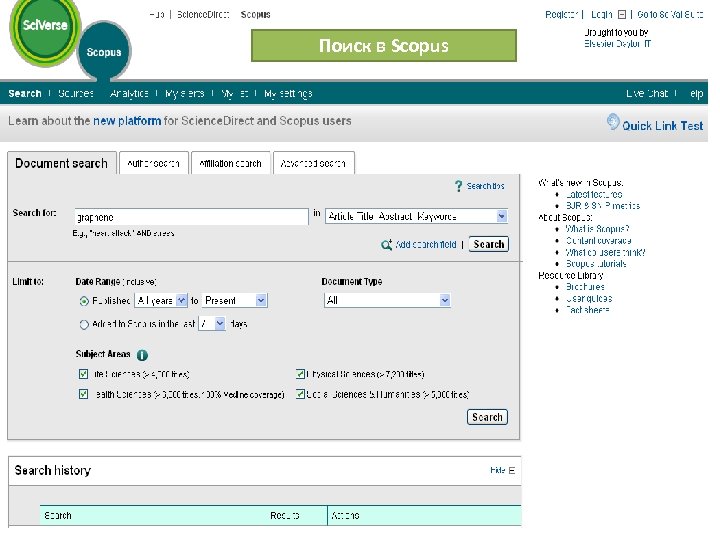Click the Search button below Subject Areas
The image size is (720, 540).
click(x=487, y=417)
